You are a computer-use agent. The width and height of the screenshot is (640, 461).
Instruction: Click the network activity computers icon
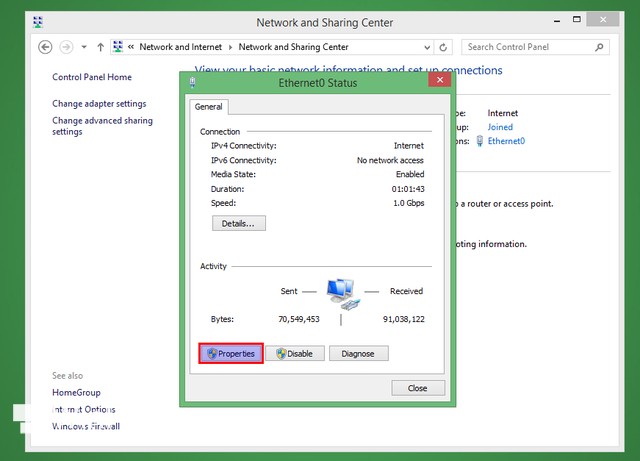pos(343,294)
